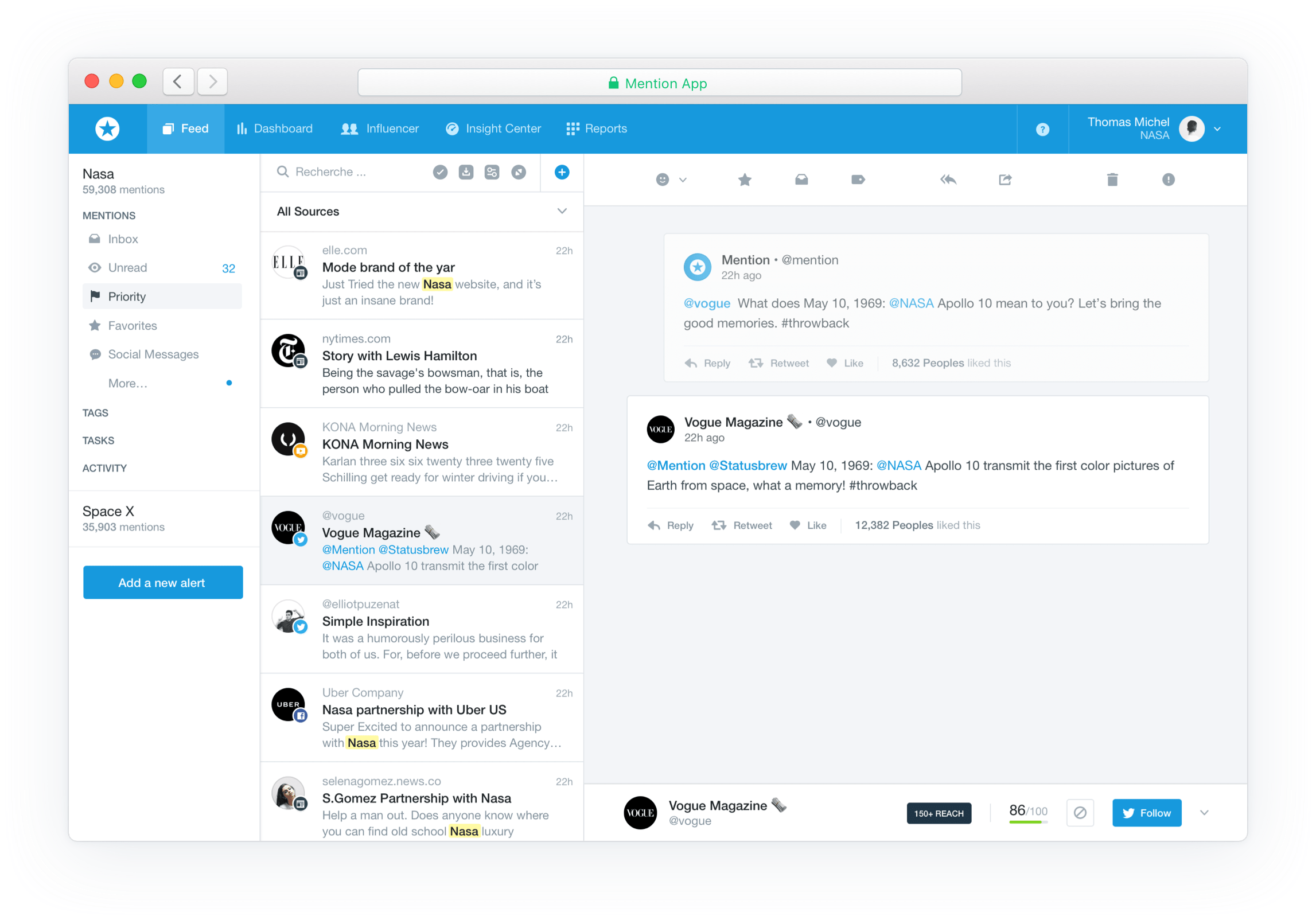Click the @vogue link in Mention tweet
The height and width of the screenshot is (920, 1316).
pyautogui.click(x=707, y=303)
